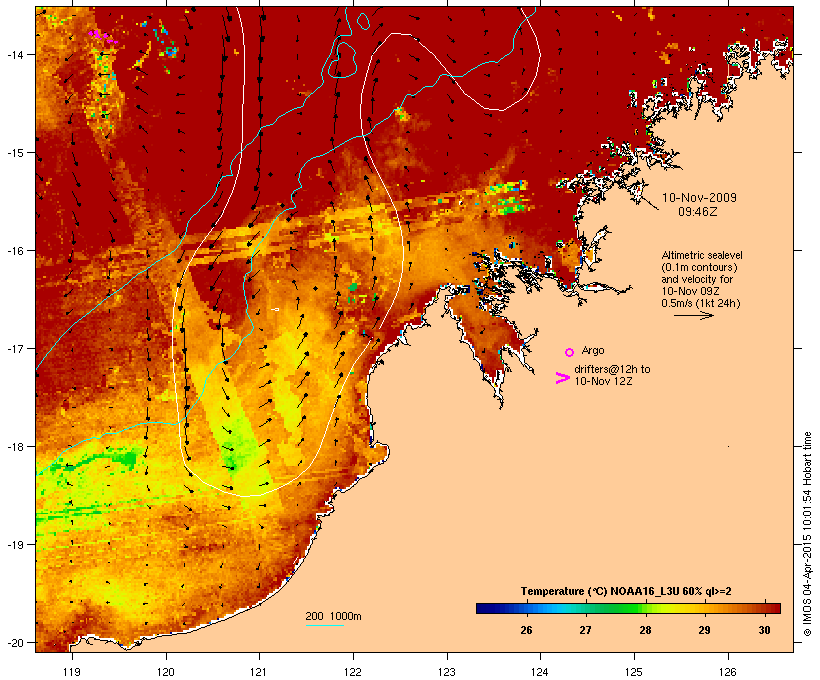The height and width of the screenshot is (680, 820).
Task: Click the IMOS Hobart time copyright text
Action: coord(807,534)
